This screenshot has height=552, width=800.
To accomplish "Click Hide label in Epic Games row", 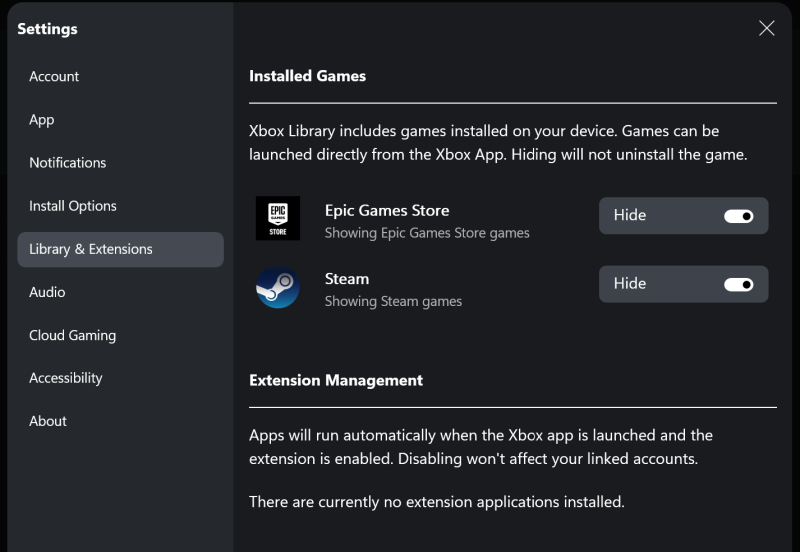I will [x=630, y=215].
